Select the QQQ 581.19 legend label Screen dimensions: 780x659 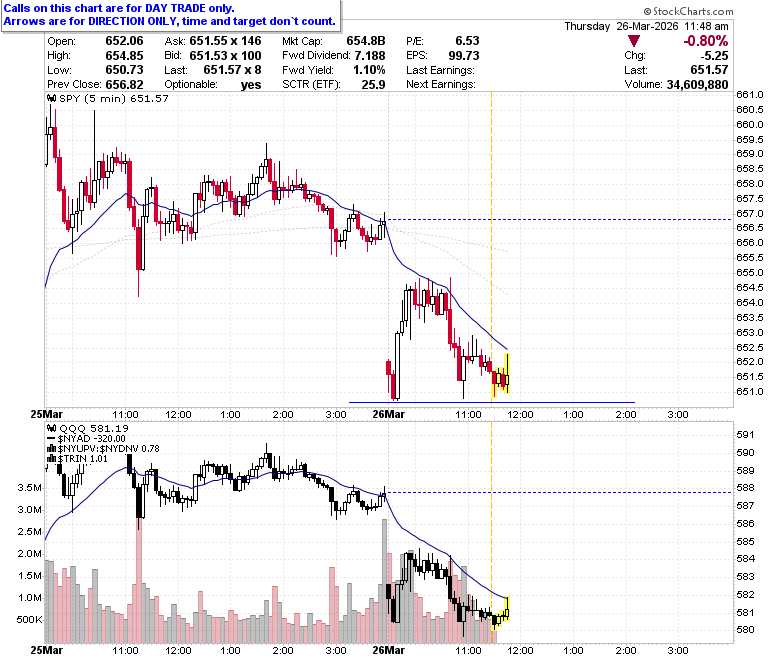(94, 428)
